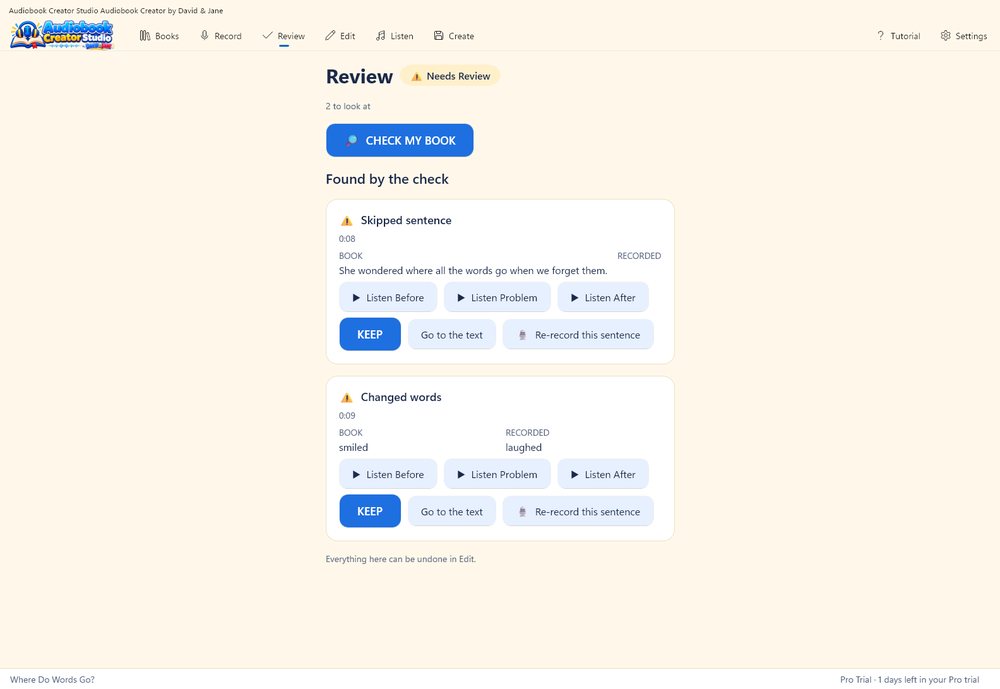The image size is (1000, 689).
Task: Re-record the Skipped sentence
Action: click(x=578, y=334)
